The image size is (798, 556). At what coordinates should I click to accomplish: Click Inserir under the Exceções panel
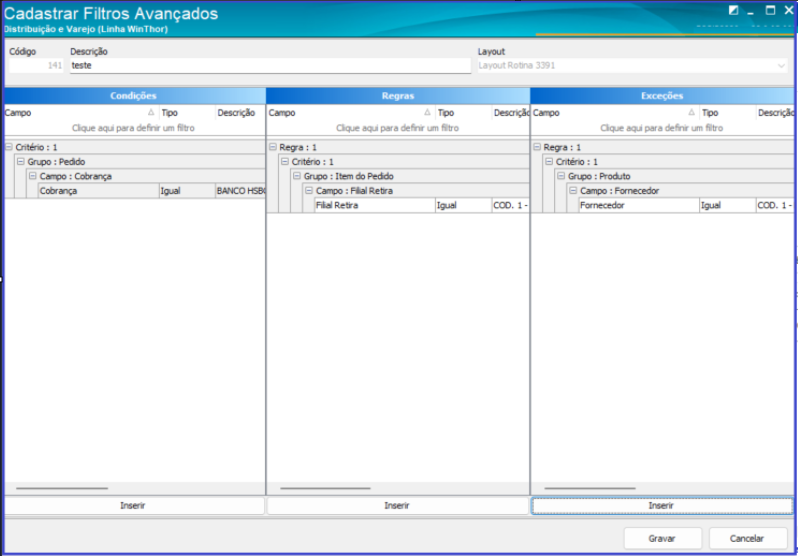click(x=662, y=506)
